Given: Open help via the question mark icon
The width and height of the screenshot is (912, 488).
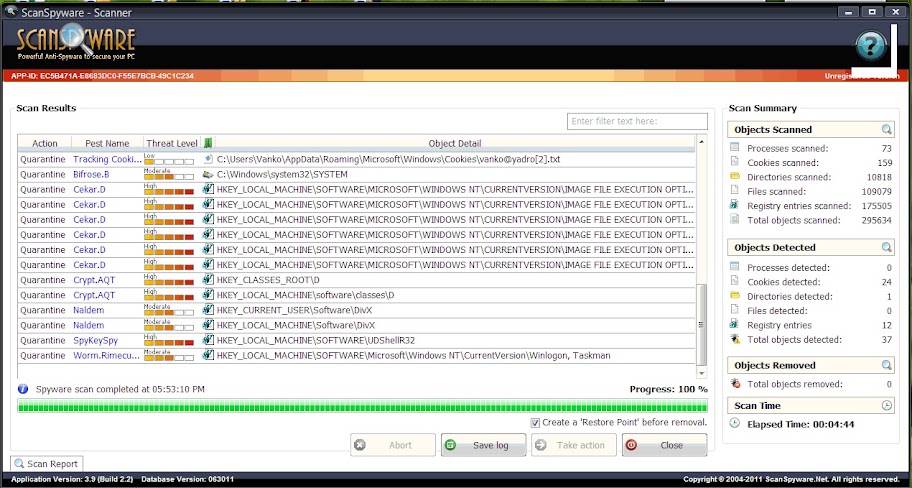Looking at the screenshot, I should pos(871,47).
